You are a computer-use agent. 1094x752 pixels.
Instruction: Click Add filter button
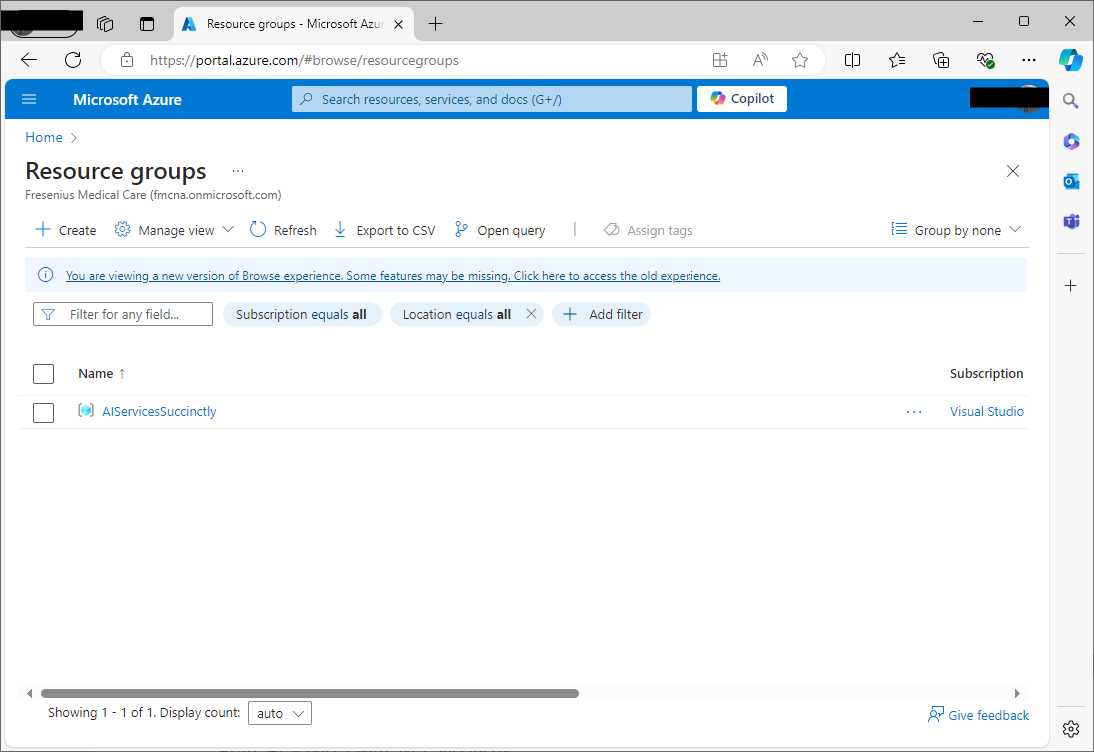[601, 314]
